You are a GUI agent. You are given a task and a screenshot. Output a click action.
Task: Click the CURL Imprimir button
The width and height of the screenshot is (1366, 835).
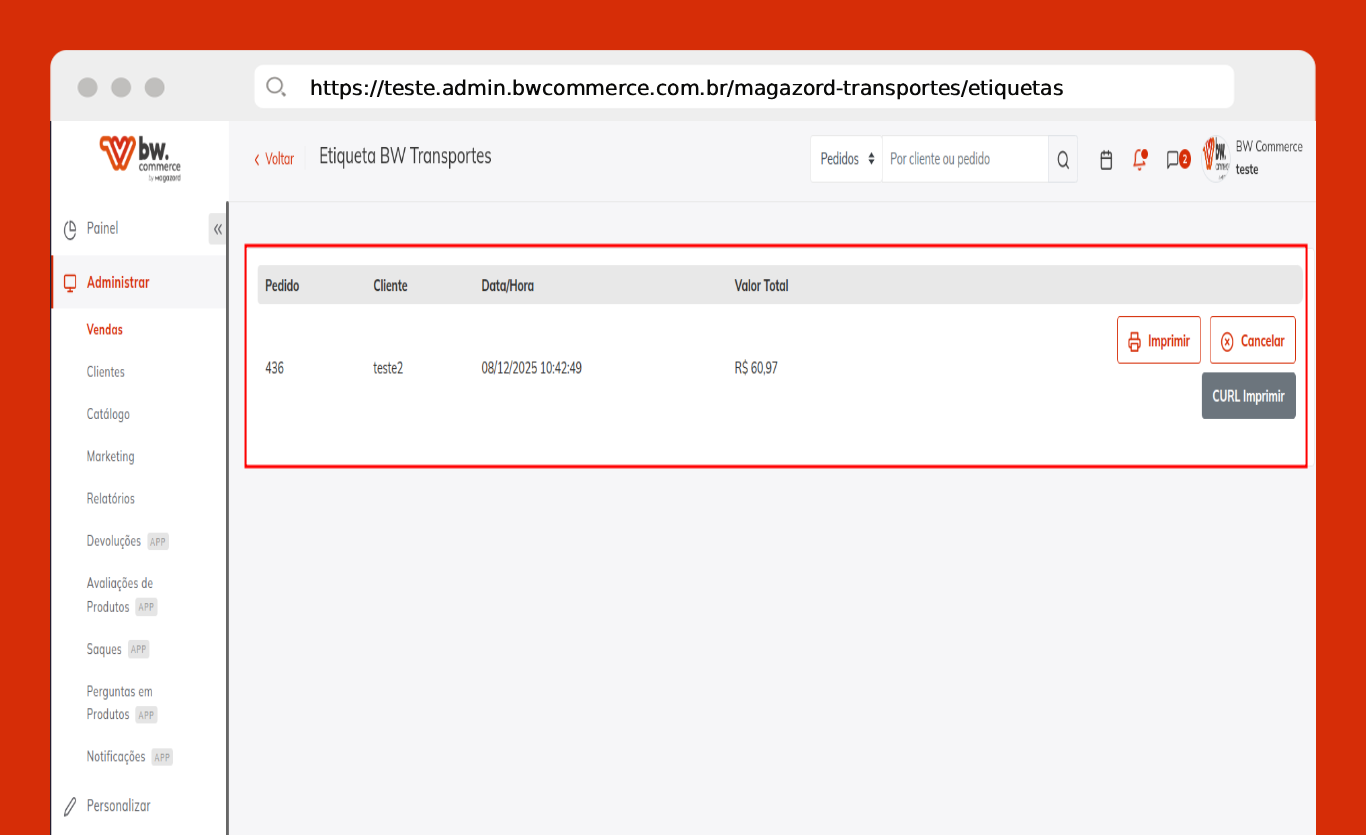[1248, 396]
